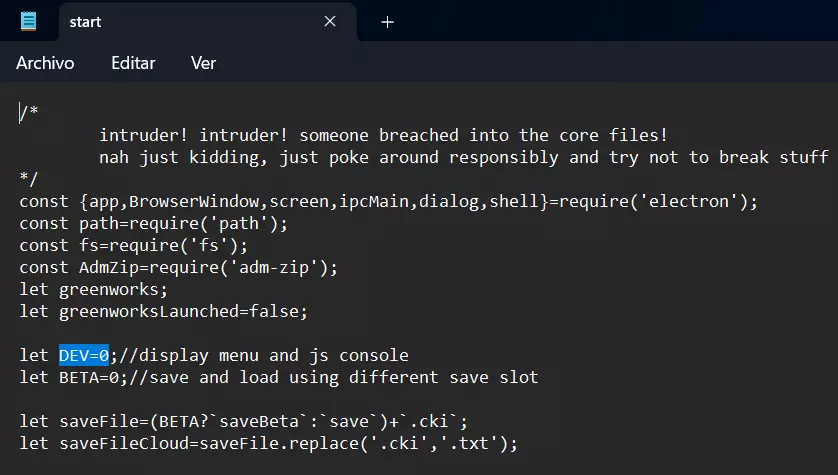
Task: Click the Notepad app icon
Action: pos(28,22)
